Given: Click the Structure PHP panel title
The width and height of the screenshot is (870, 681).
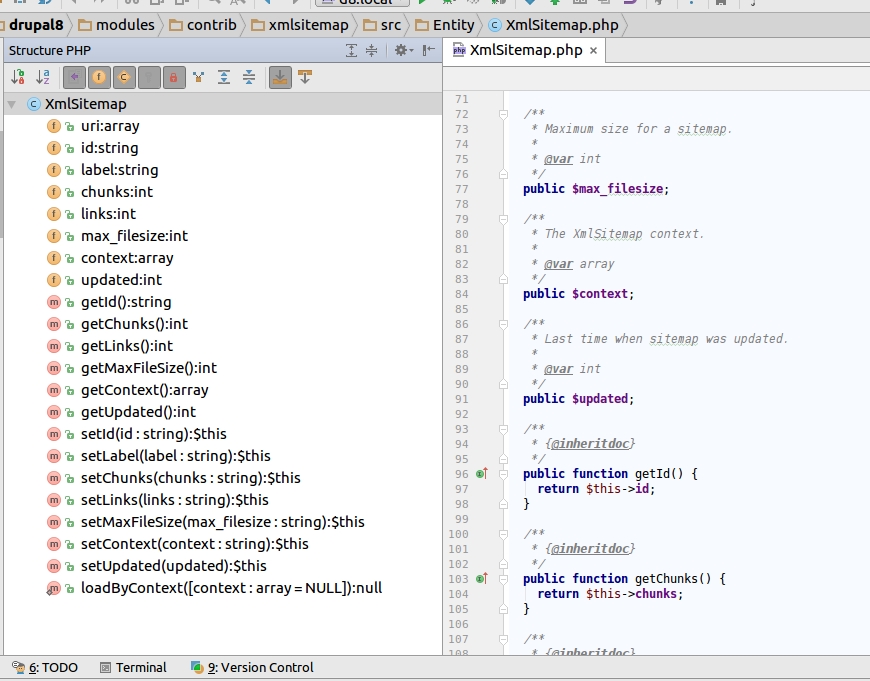Looking at the screenshot, I should 50,51.
